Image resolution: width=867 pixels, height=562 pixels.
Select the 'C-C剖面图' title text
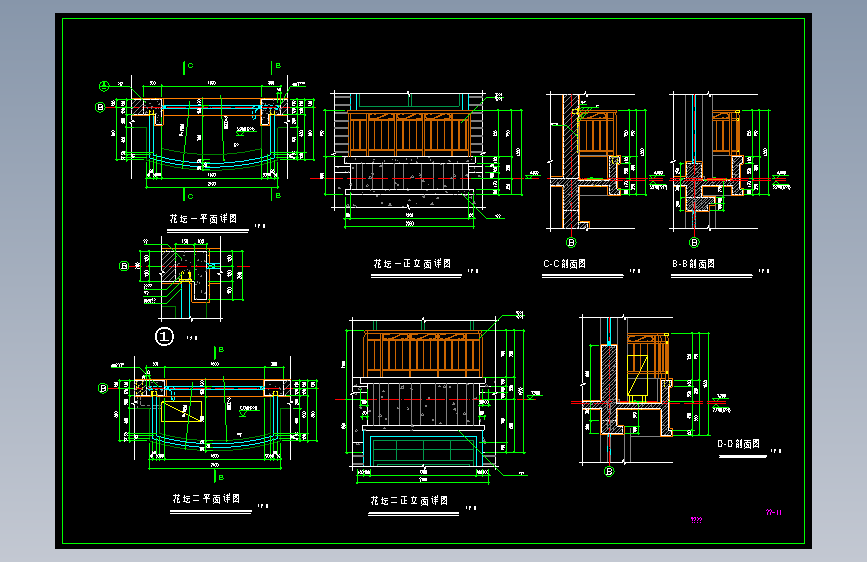pyautogui.click(x=564, y=264)
